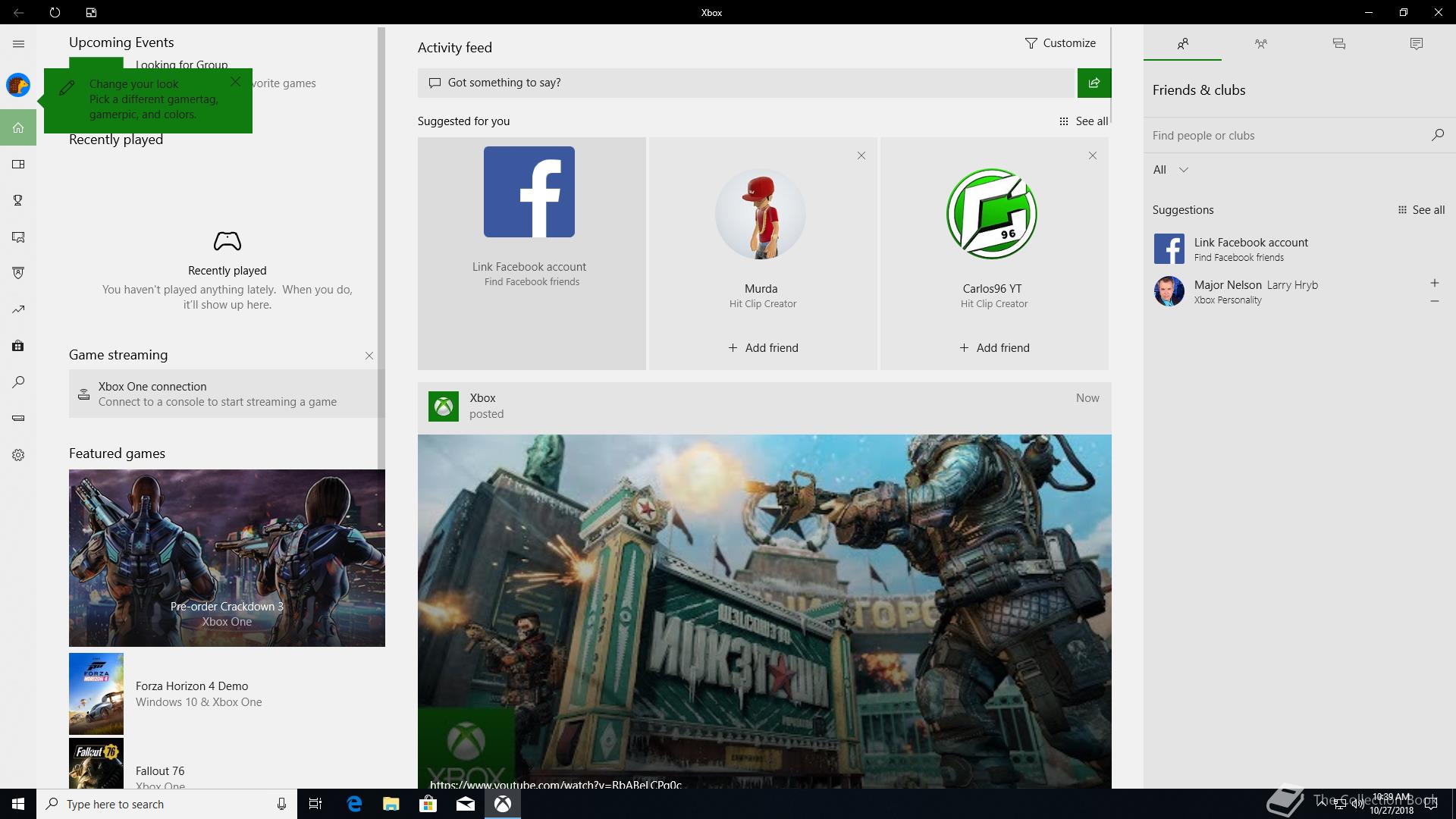Click Xbox app icon on taskbar

[x=503, y=804]
